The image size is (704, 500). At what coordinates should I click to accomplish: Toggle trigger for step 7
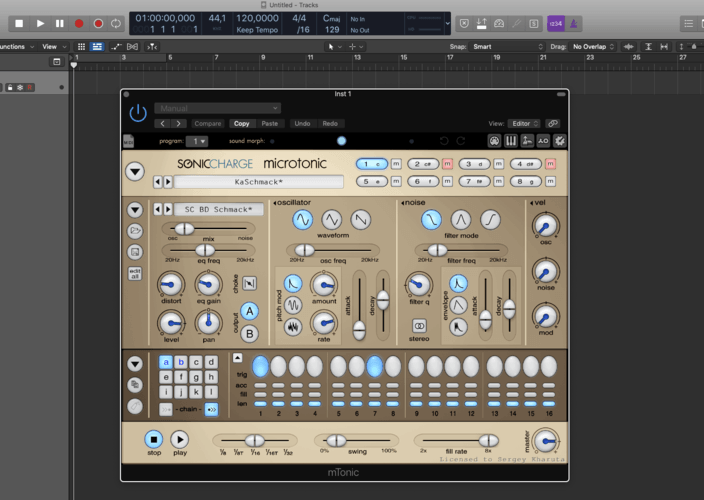(x=374, y=366)
